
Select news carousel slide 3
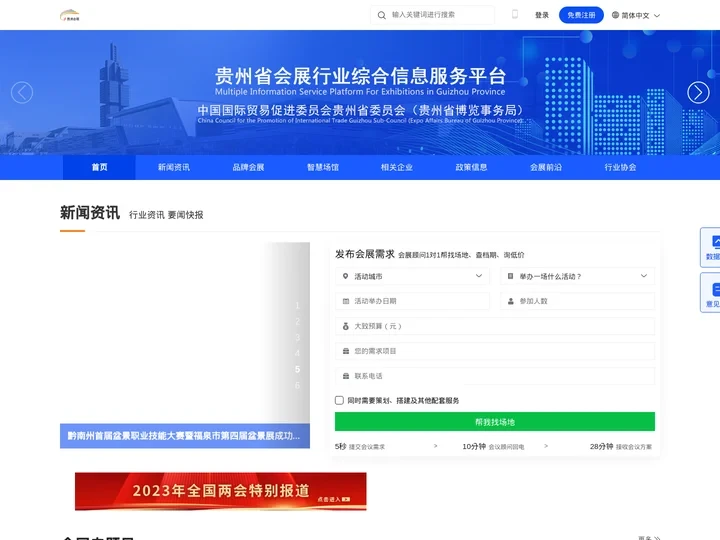coord(298,338)
